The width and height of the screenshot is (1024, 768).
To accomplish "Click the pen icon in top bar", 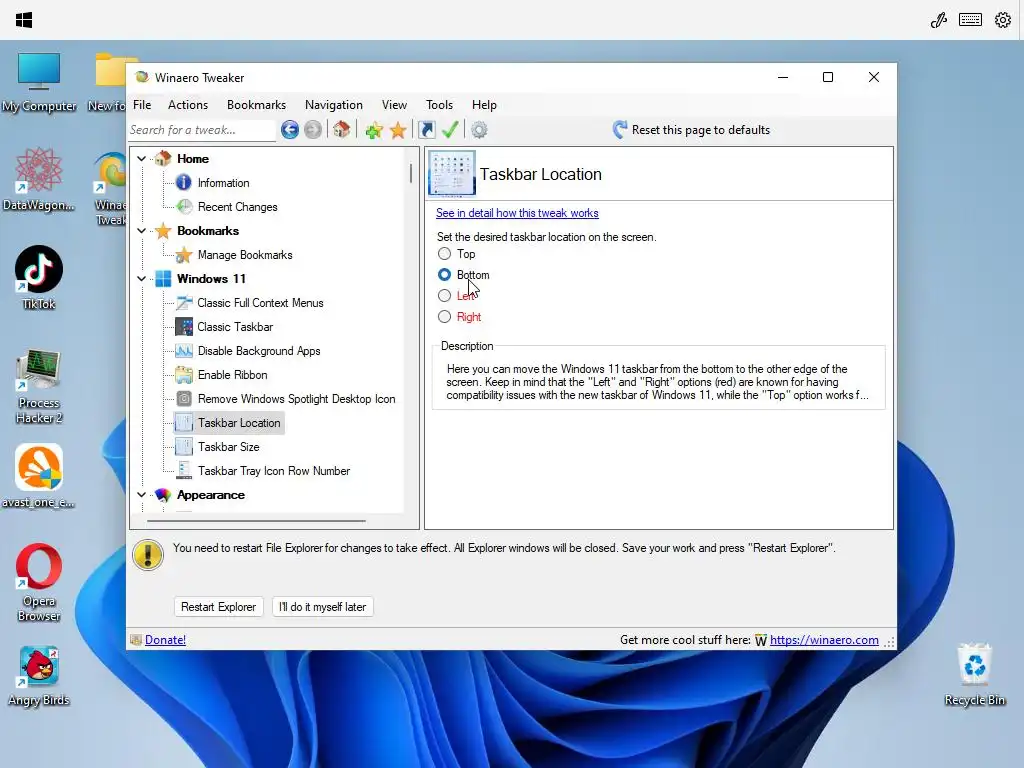I will (x=938, y=20).
